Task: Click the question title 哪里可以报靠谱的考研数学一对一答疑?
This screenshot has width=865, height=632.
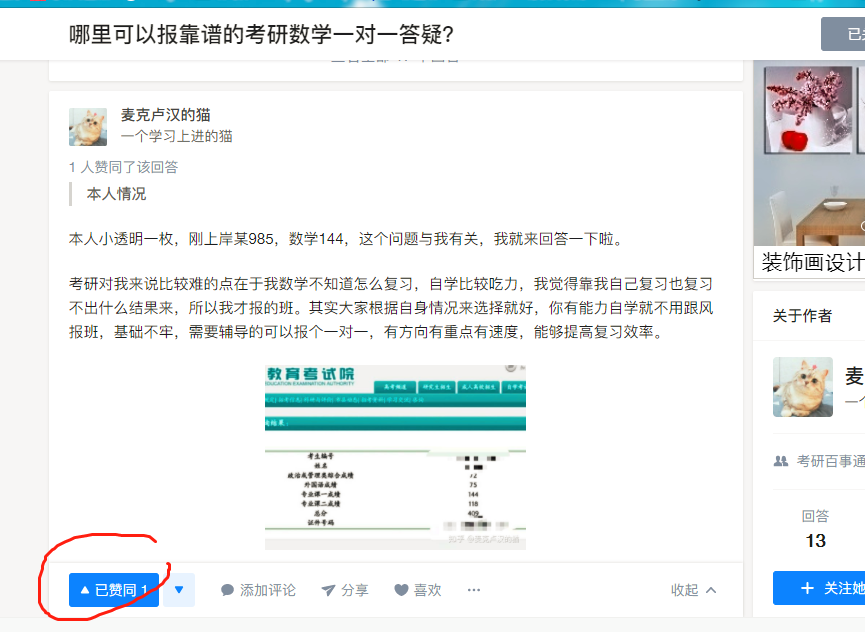Action: pyautogui.click(x=261, y=34)
